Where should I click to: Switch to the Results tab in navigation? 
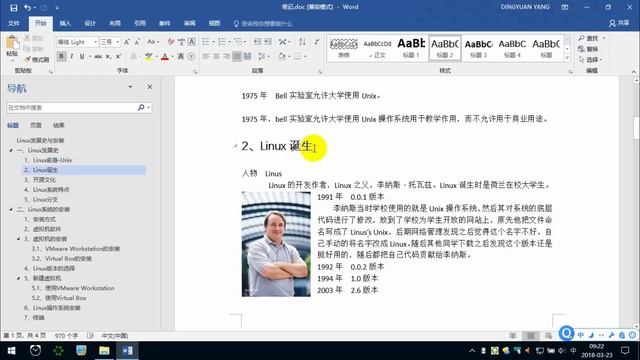click(58, 125)
